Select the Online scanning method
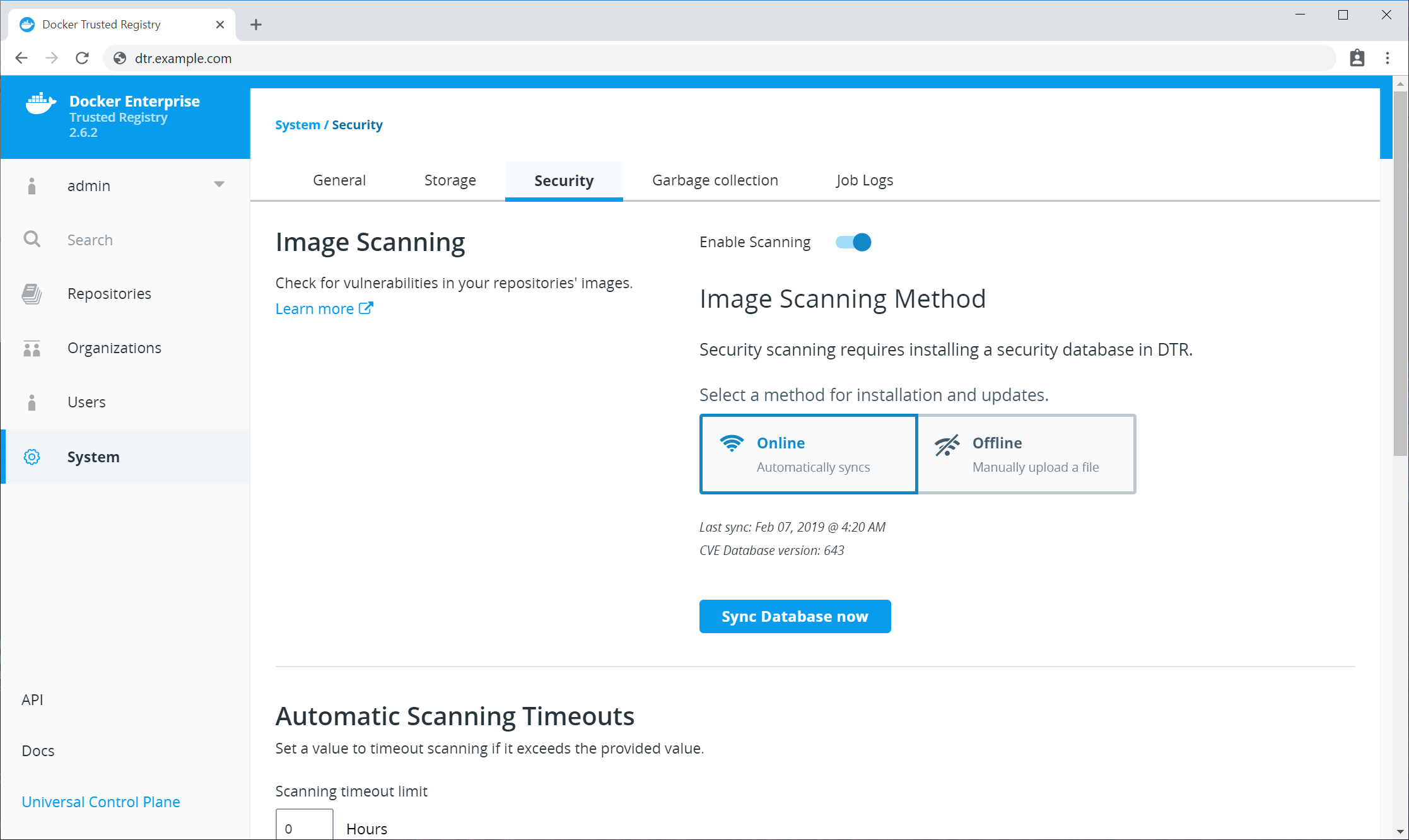Image resolution: width=1409 pixels, height=840 pixels. 808,454
